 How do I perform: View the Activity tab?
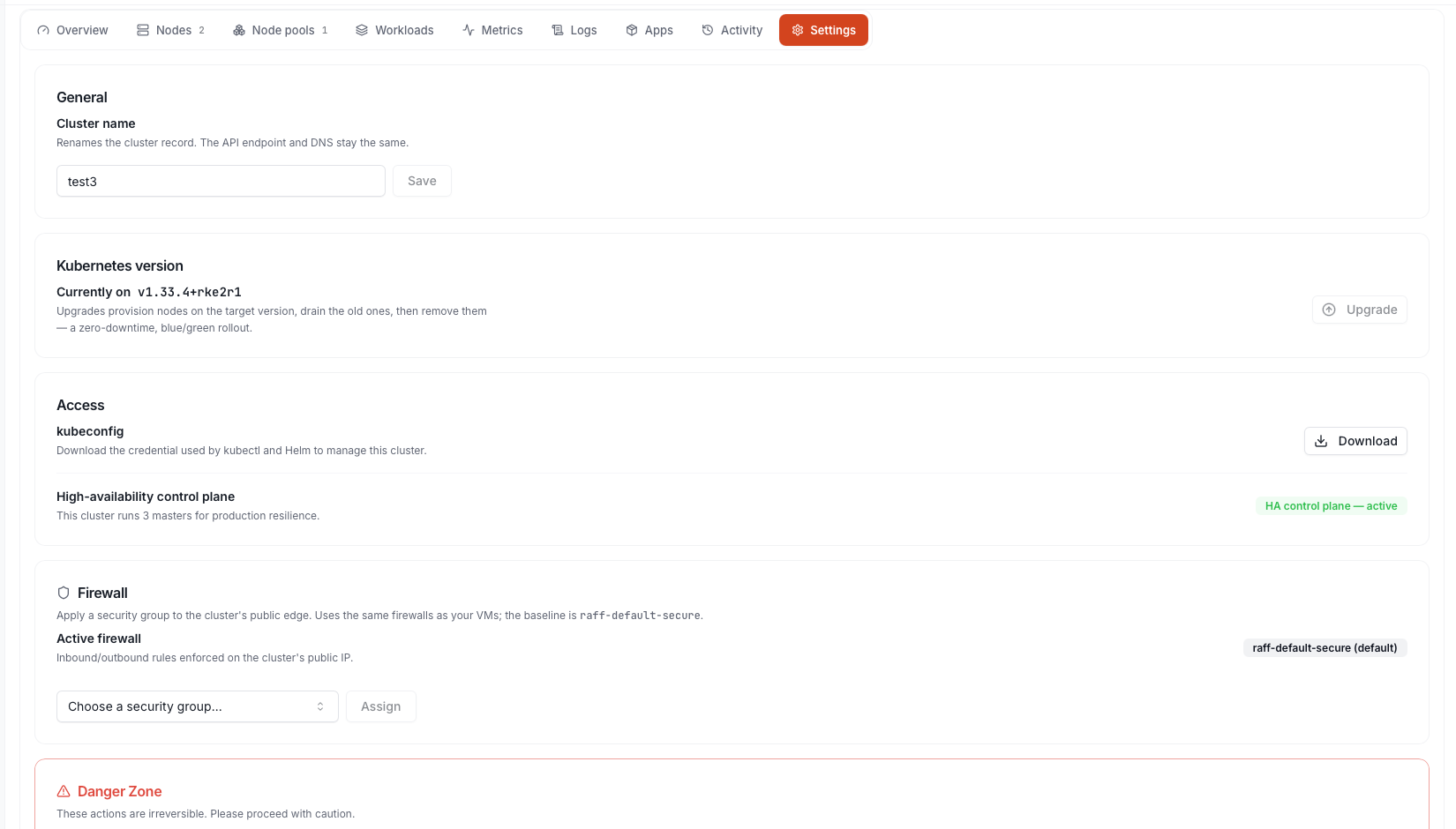(x=732, y=30)
